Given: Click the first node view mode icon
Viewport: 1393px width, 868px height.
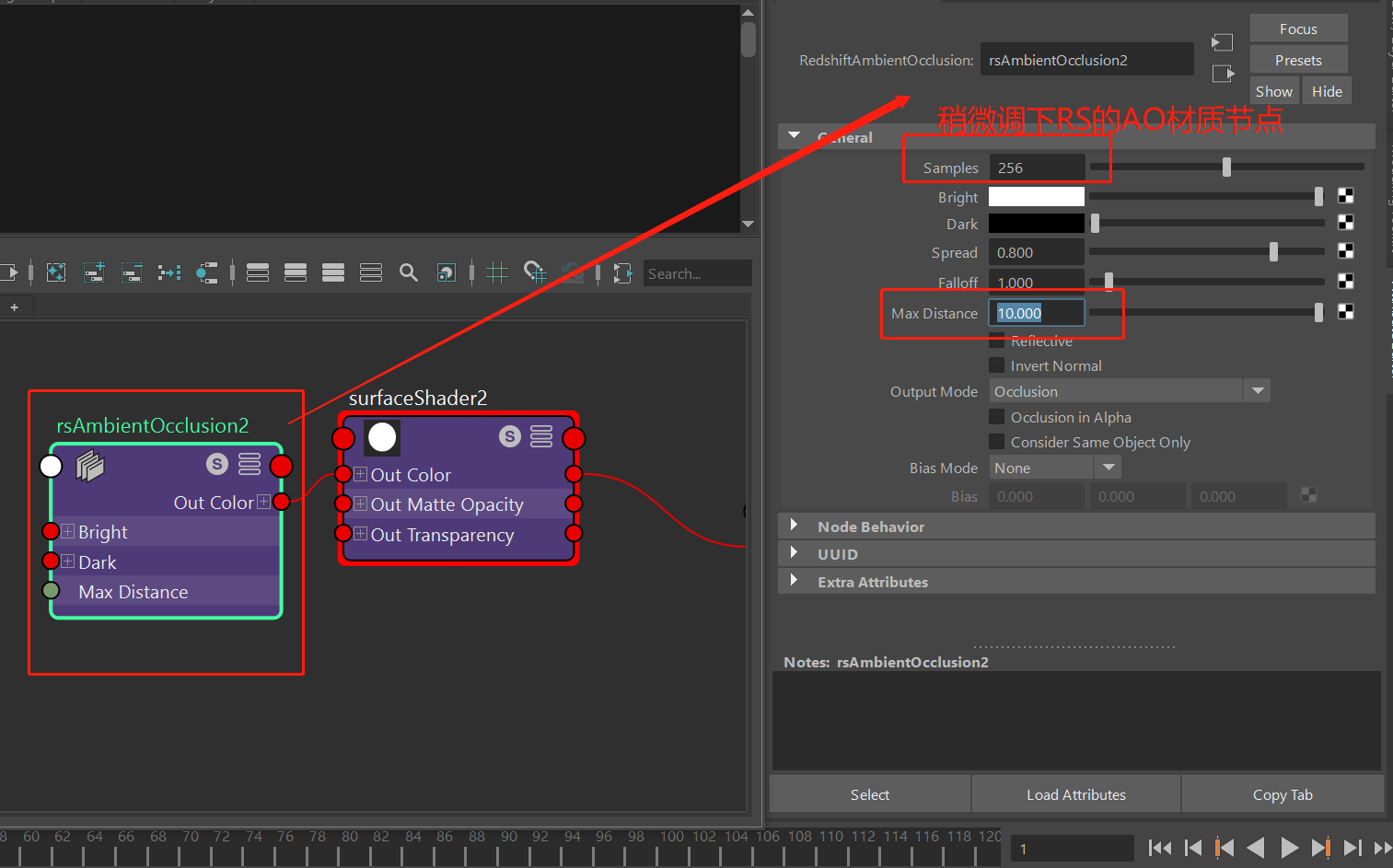Looking at the screenshot, I should [x=258, y=272].
